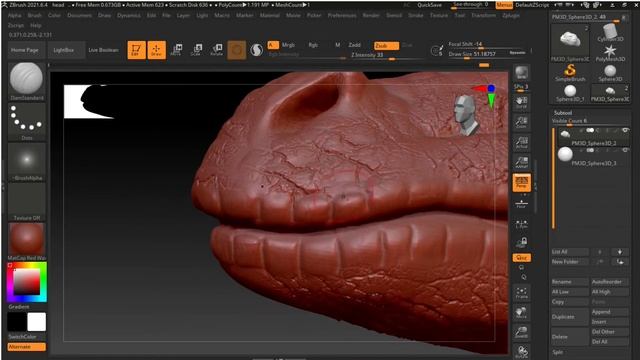Toggle Live Boolean mode
This screenshot has height=360, width=640.
pyautogui.click(x=103, y=50)
